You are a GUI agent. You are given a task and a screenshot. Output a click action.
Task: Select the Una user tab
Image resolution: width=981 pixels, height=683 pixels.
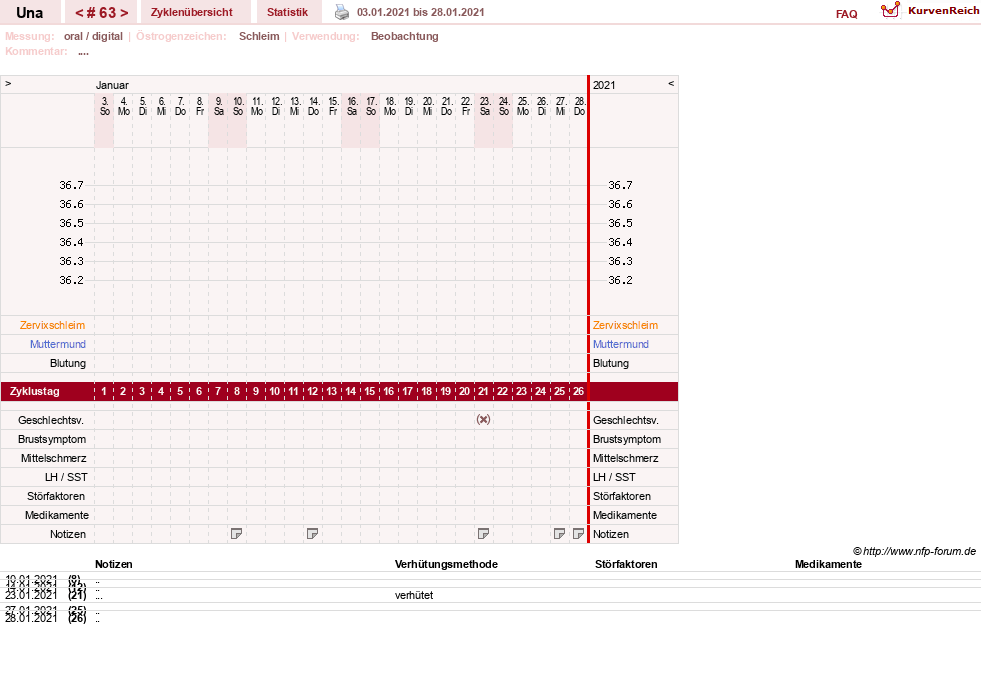click(x=29, y=12)
